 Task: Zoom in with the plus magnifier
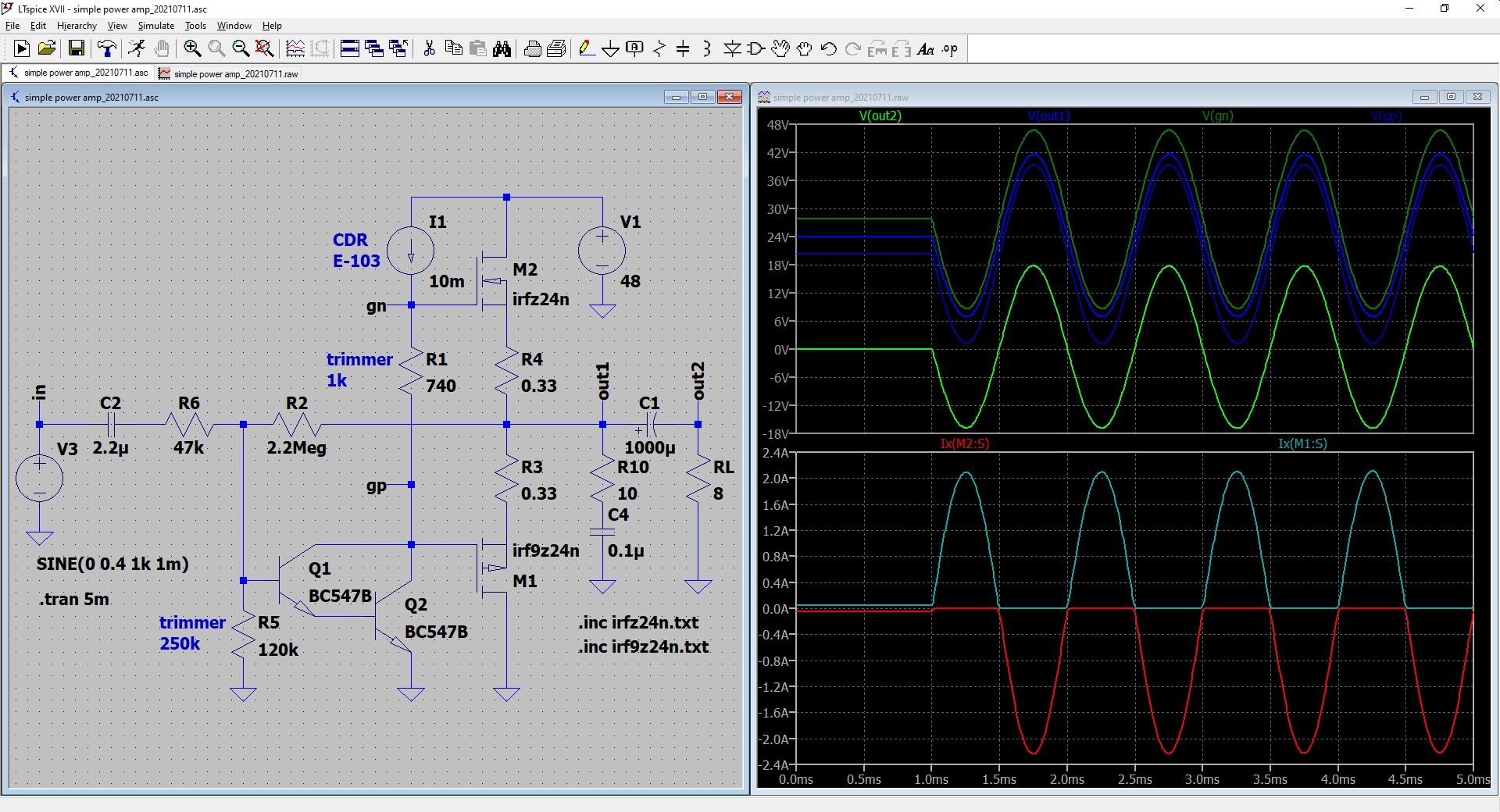tap(192, 49)
